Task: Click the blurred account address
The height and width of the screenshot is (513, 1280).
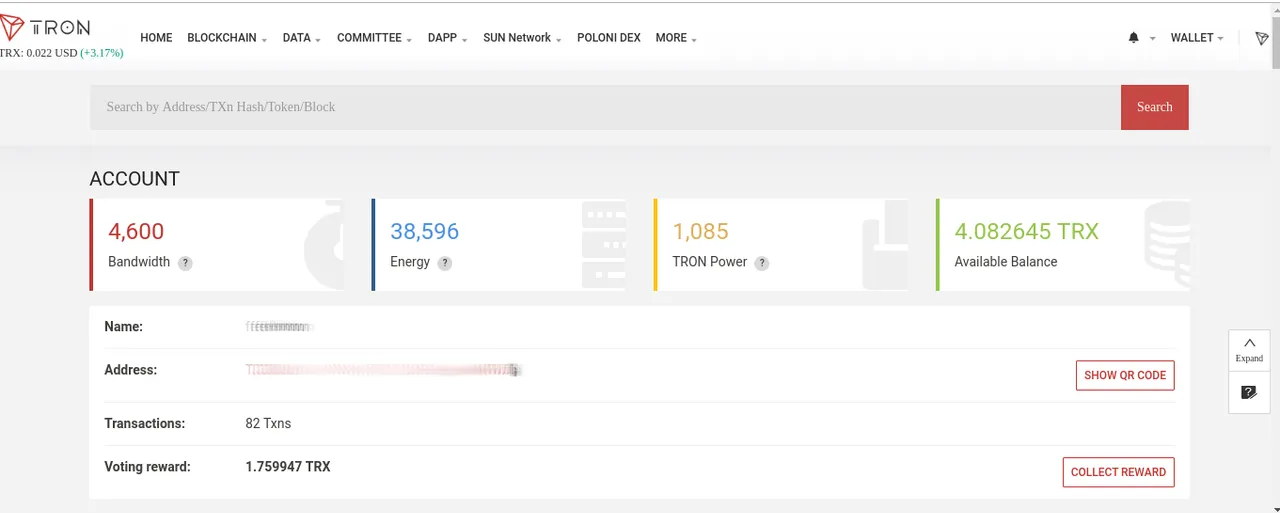Action: point(384,370)
